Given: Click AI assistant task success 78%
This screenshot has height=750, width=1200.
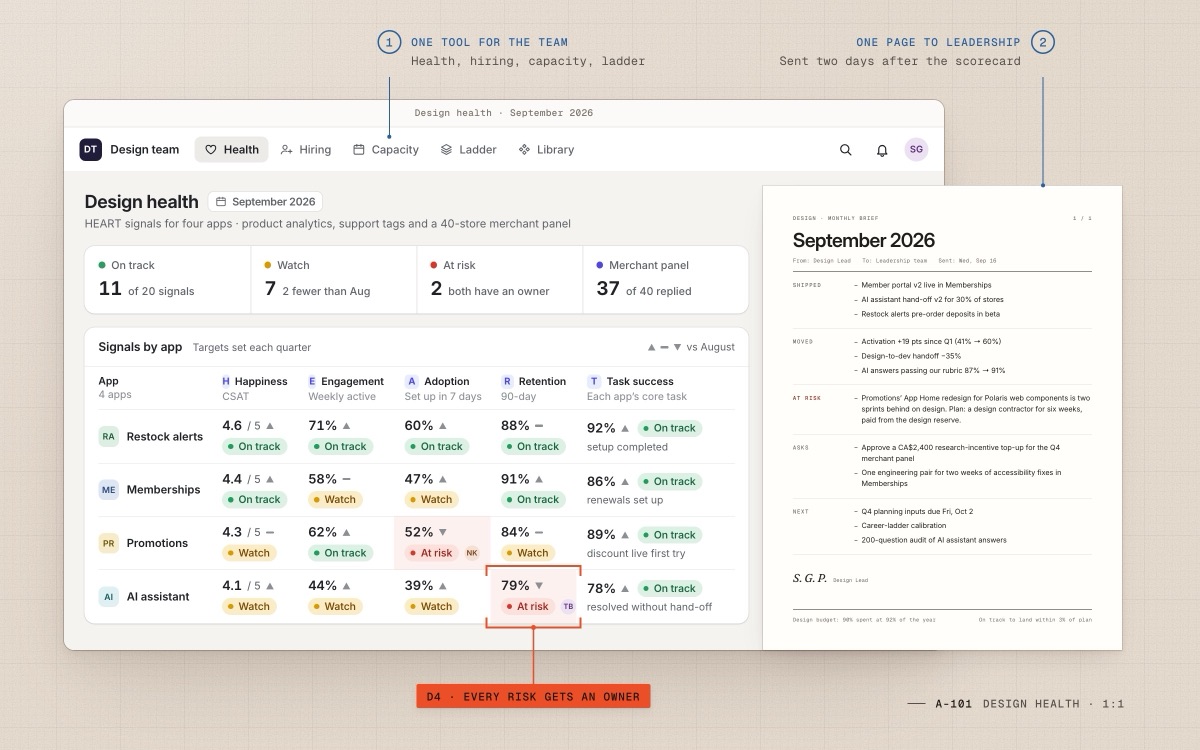Looking at the screenshot, I should coord(601,589).
